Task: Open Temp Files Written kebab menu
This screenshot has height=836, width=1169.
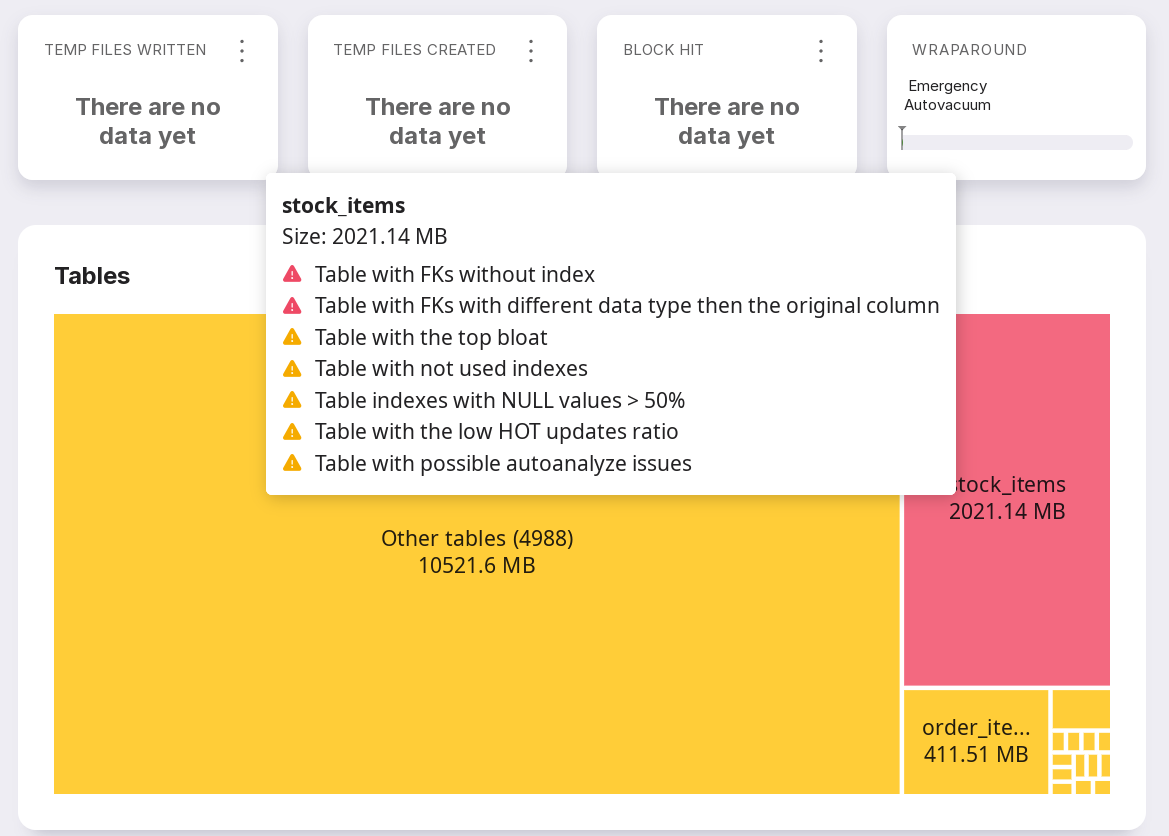Action: click(x=241, y=51)
